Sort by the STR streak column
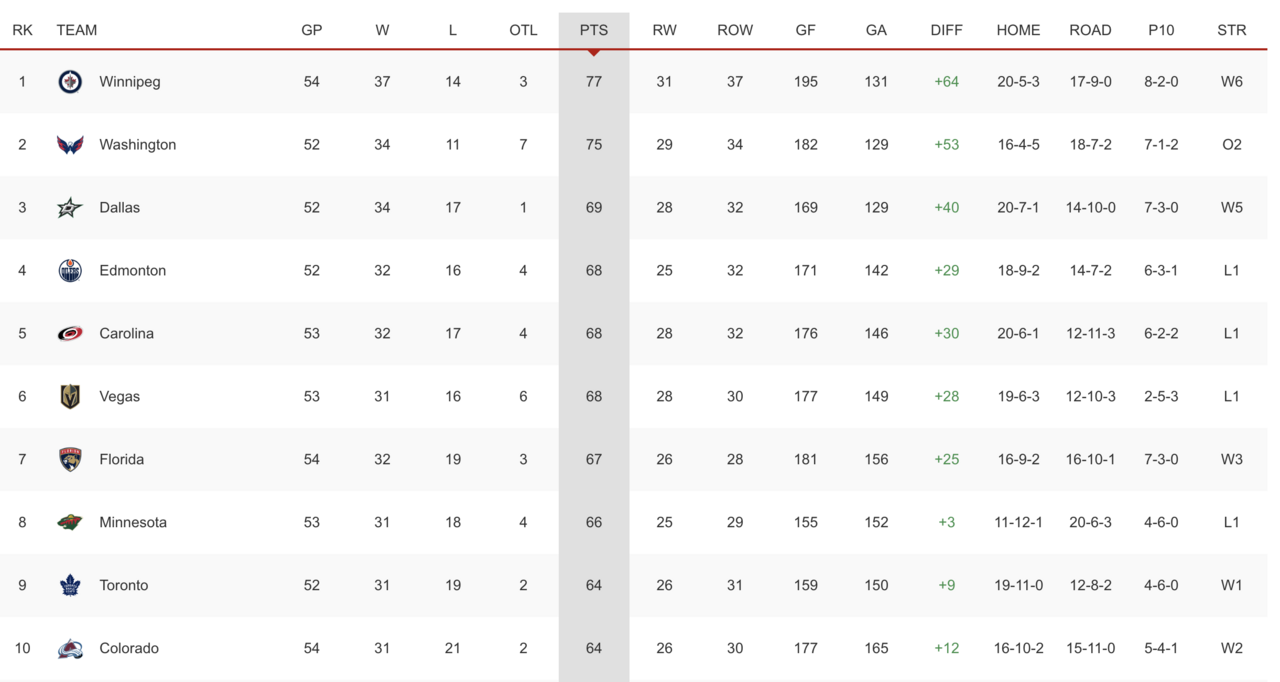 click(1231, 30)
